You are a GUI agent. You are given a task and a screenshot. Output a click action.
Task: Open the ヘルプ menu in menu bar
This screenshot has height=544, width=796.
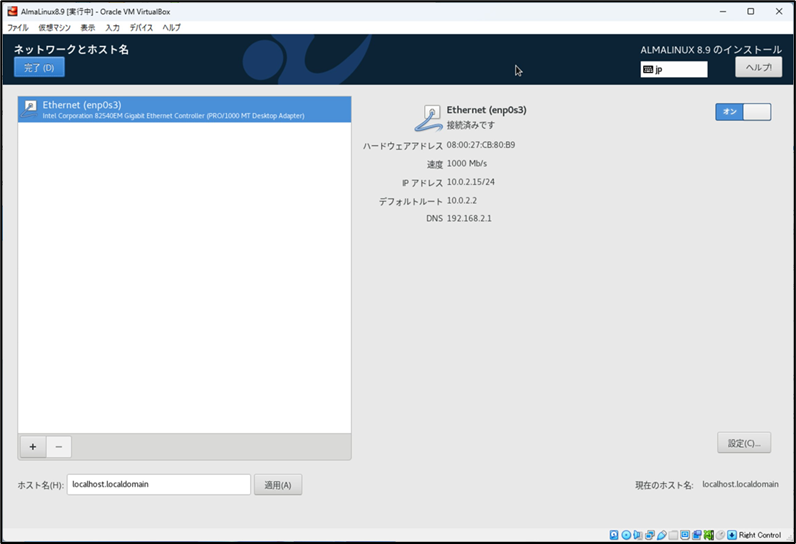coord(172,27)
